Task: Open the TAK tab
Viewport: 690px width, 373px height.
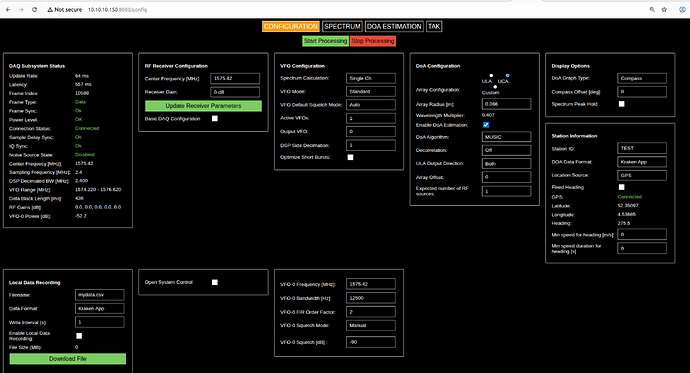Action: point(434,26)
